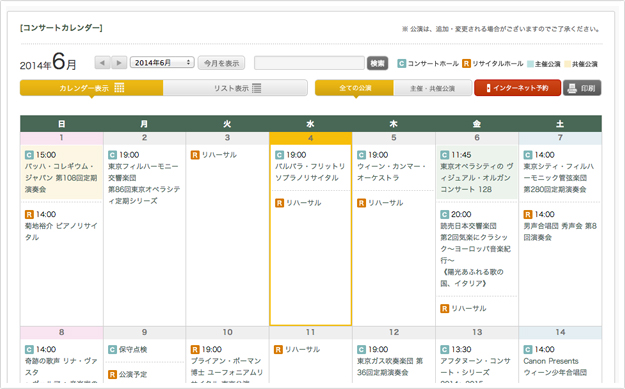625x389 pixels.
Task: Click the R recital hall icon in legend
Action: (x=466, y=63)
